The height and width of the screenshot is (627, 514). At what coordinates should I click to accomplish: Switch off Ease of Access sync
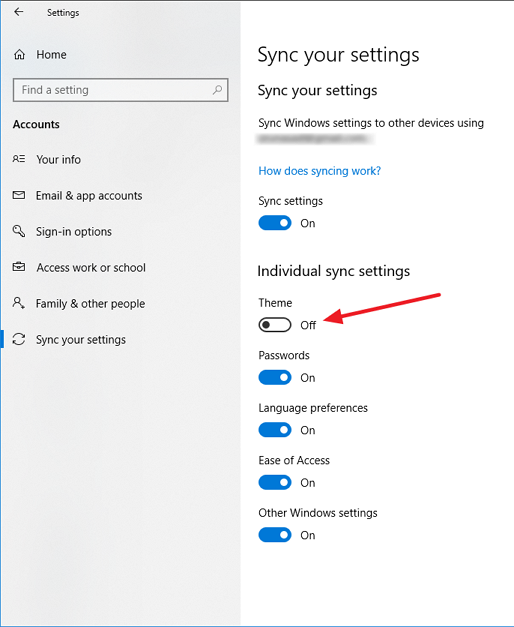(x=275, y=483)
